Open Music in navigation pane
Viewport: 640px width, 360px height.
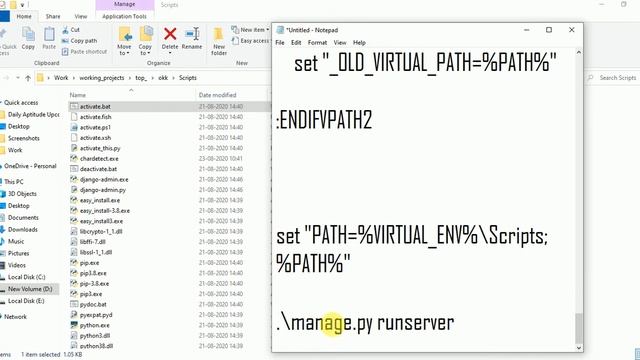pyautogui.click(x=16, y=241)
